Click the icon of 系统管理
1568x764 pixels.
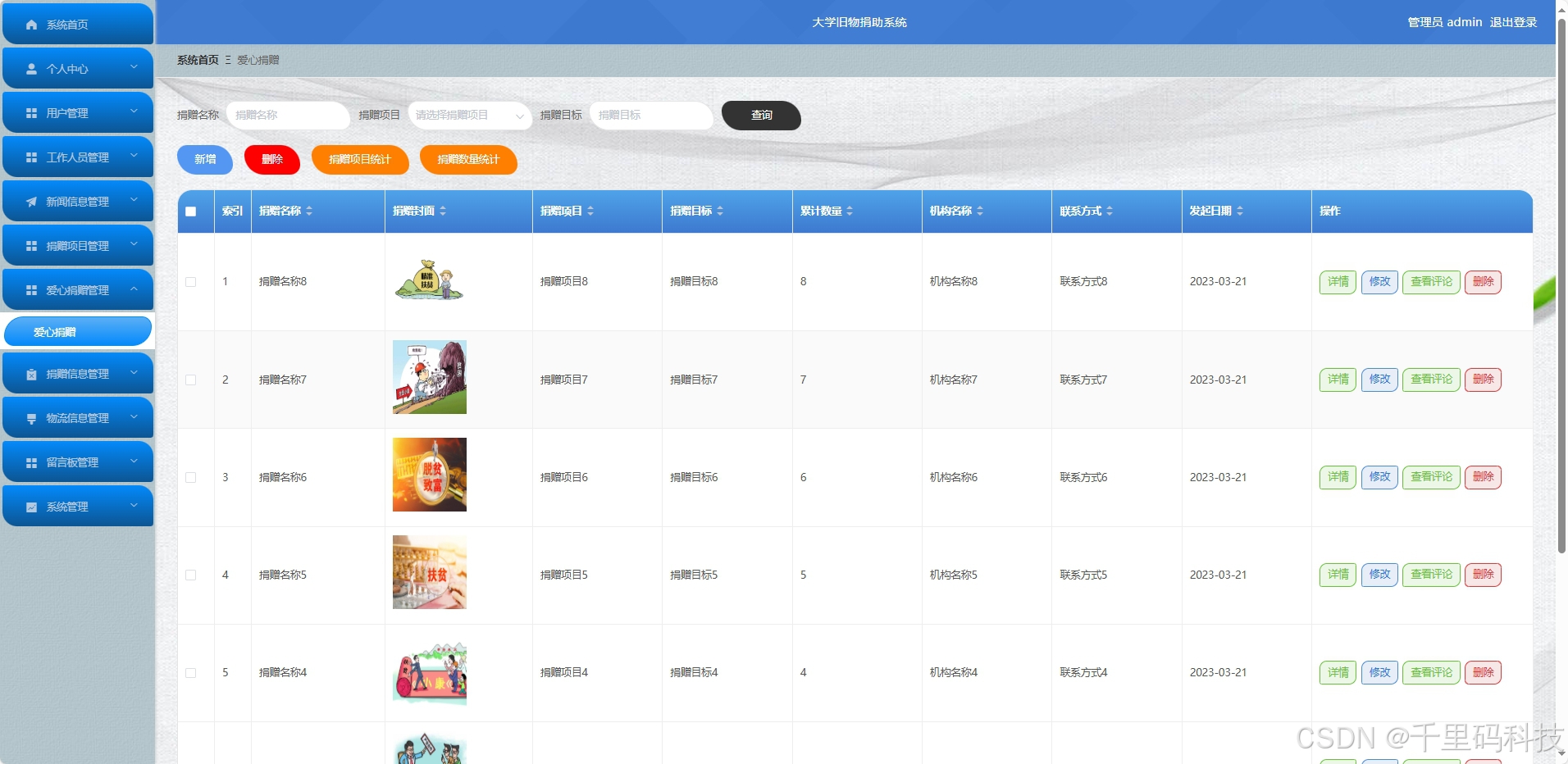32,507
